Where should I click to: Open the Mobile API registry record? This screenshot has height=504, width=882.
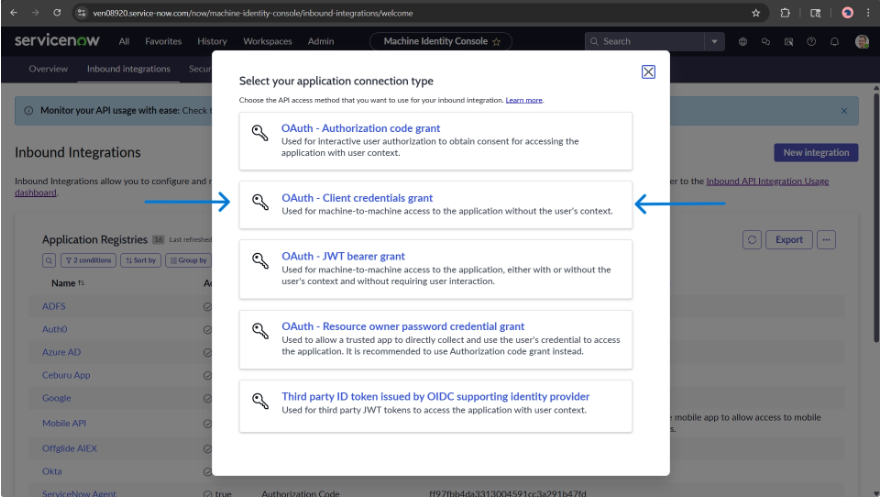click(64, 423)
